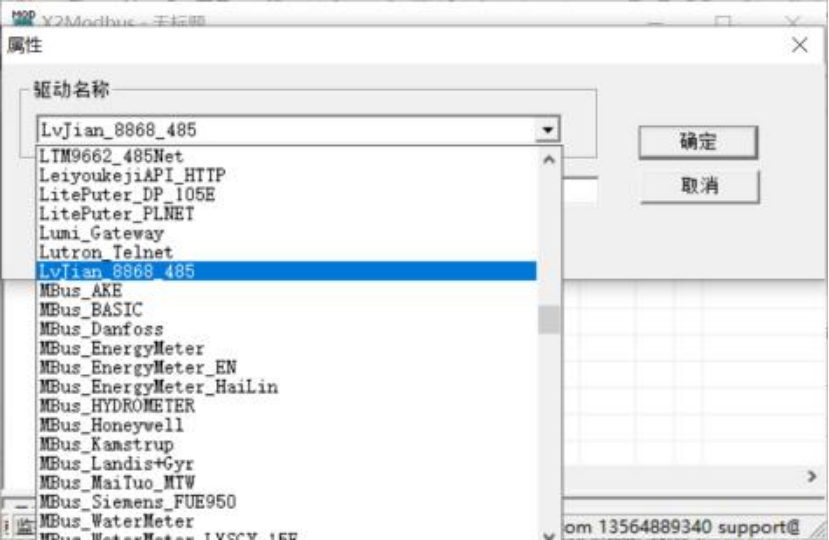Open the 驱动名称 dropdown arrow
829x540 pixels.
[547, 130]
